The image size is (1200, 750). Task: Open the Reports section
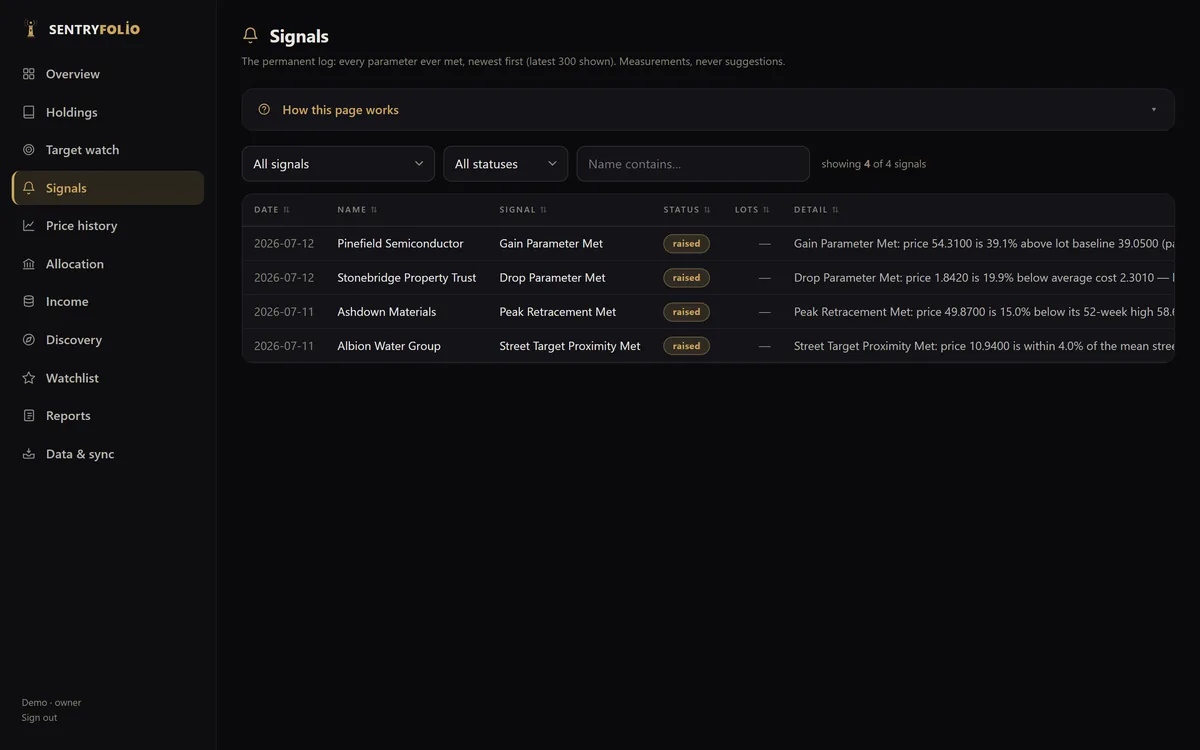[x=108, y=416]
